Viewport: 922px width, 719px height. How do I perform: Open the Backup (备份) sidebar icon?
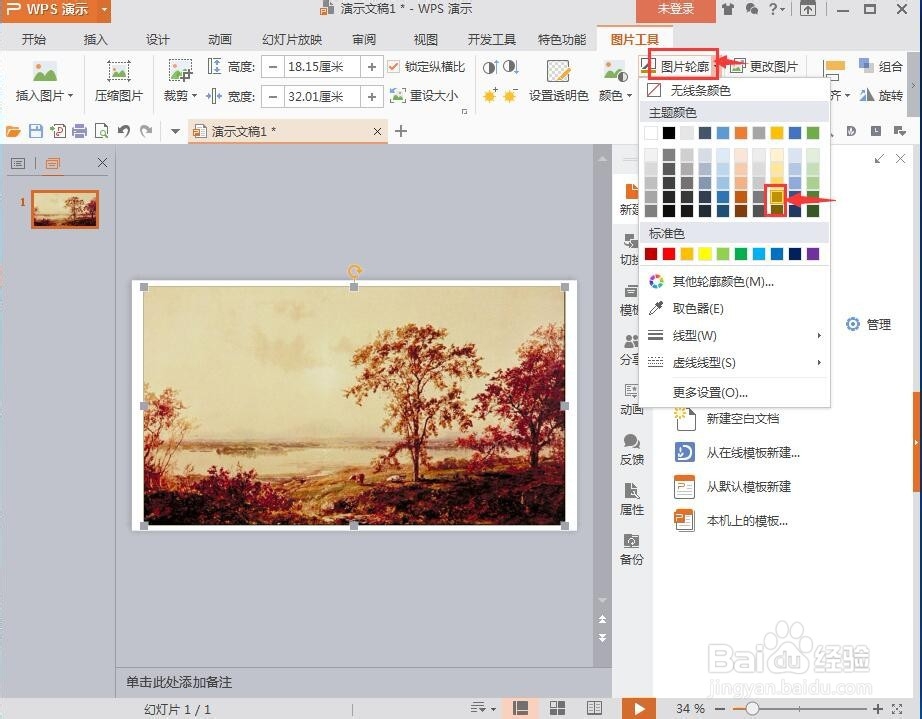[x=632, y=541]
